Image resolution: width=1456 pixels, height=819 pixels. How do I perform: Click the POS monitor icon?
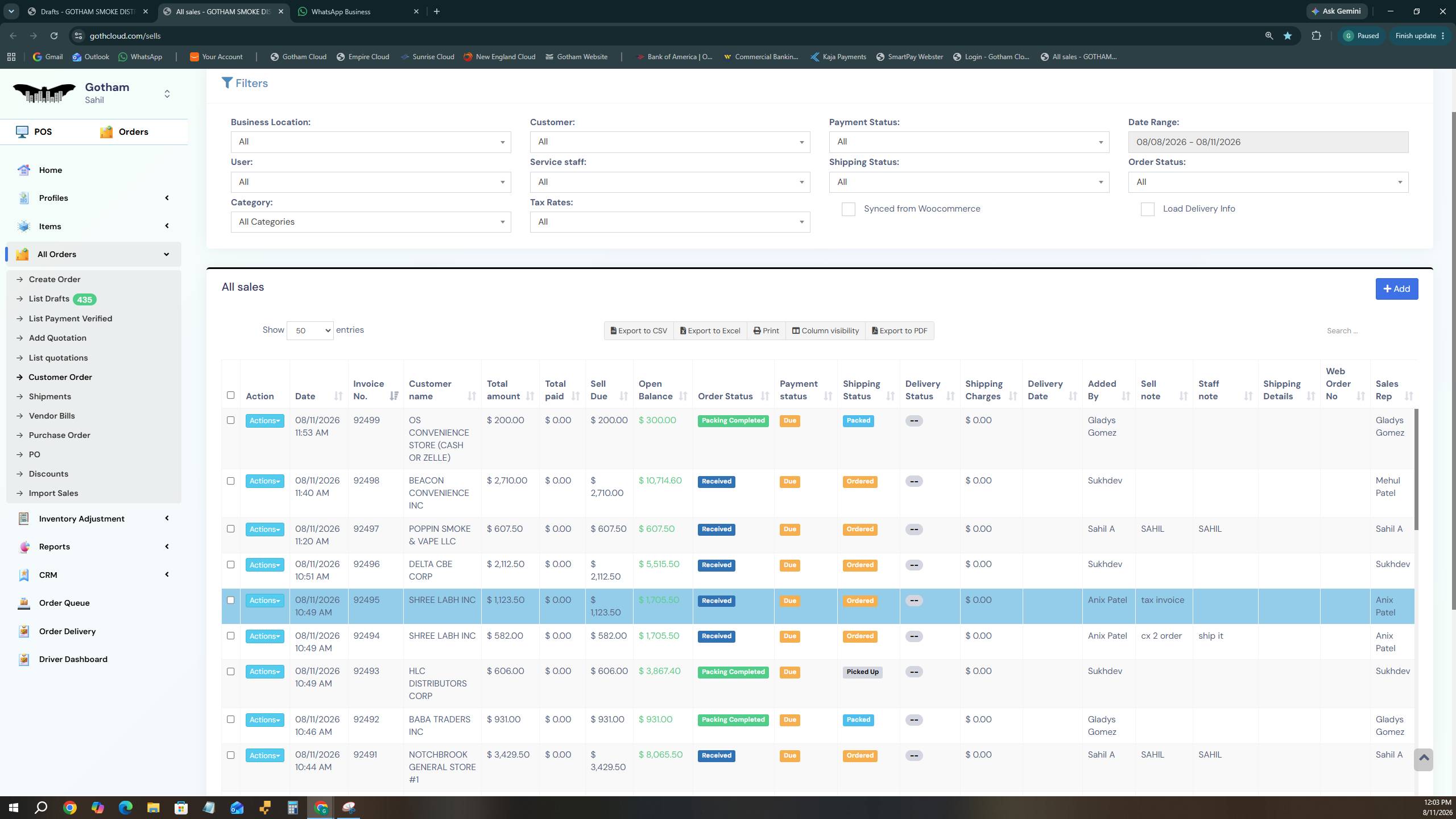click(22, 132)
